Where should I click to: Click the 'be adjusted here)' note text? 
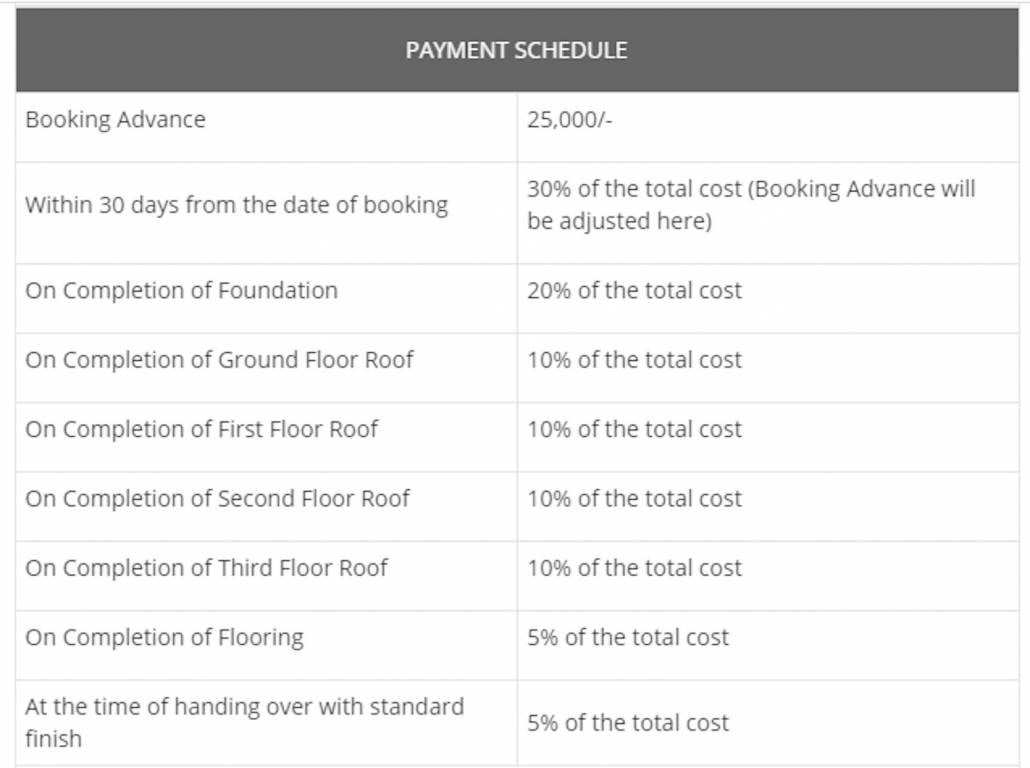point(619,222)
